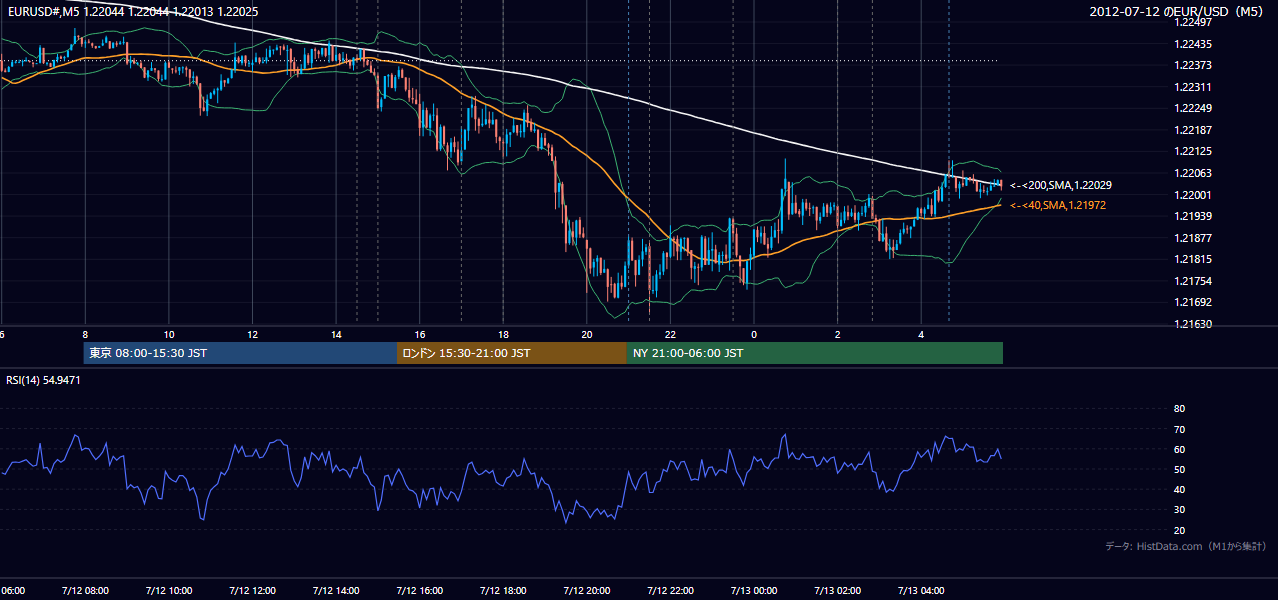Click the RSI 60 level label

tap(1179, 449)
